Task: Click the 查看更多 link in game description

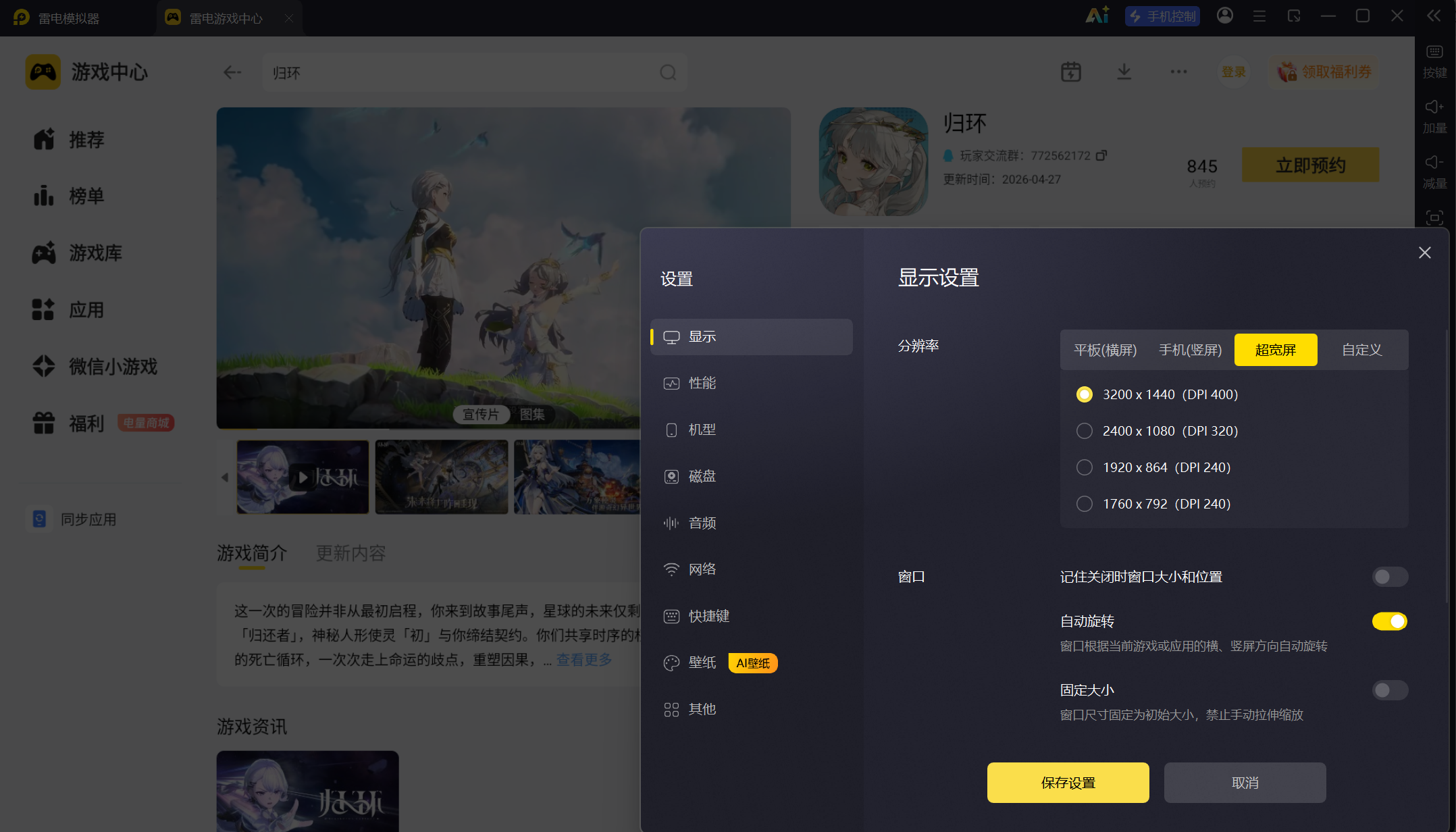Action: tap(584, 660)
